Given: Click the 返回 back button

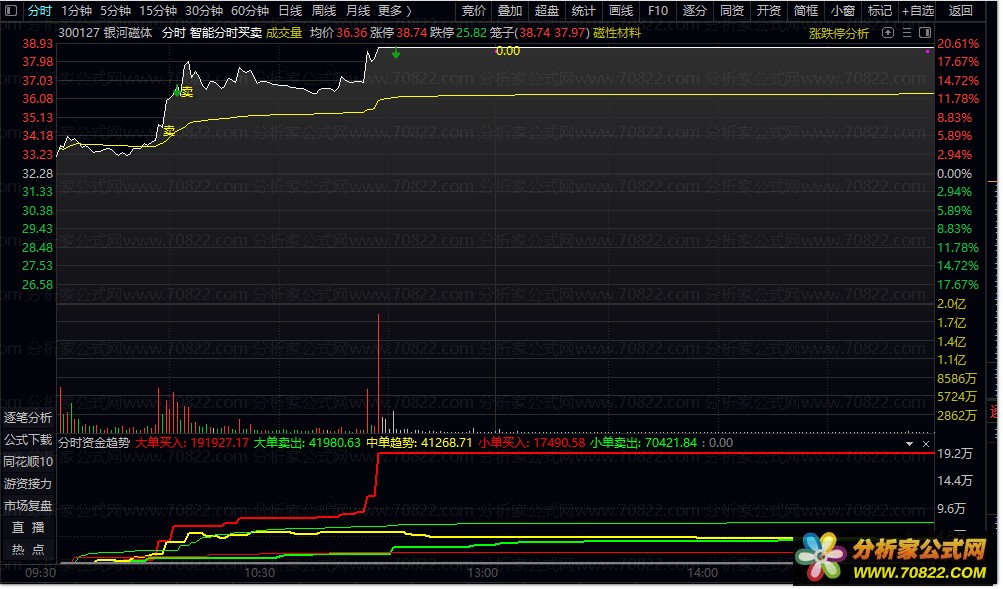Looking at the screenshot, I should tap(960, 11).
